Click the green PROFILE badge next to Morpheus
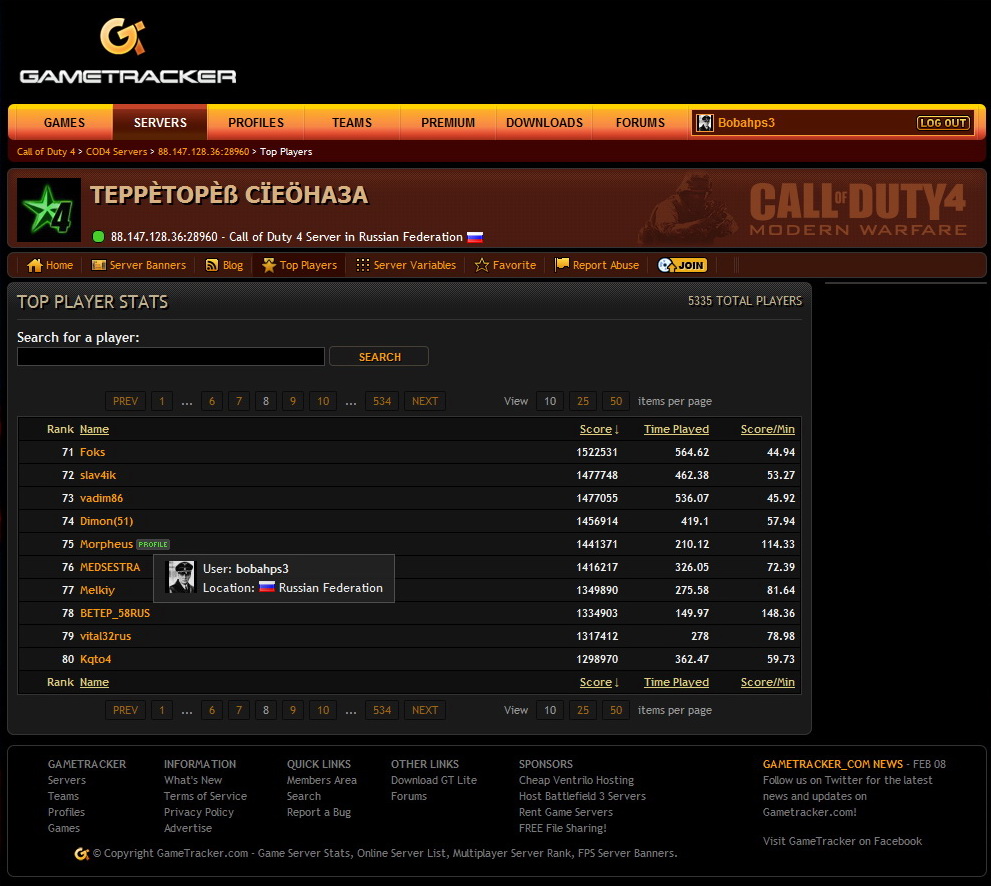Screen dimensions: 991x886 [153, 545]
